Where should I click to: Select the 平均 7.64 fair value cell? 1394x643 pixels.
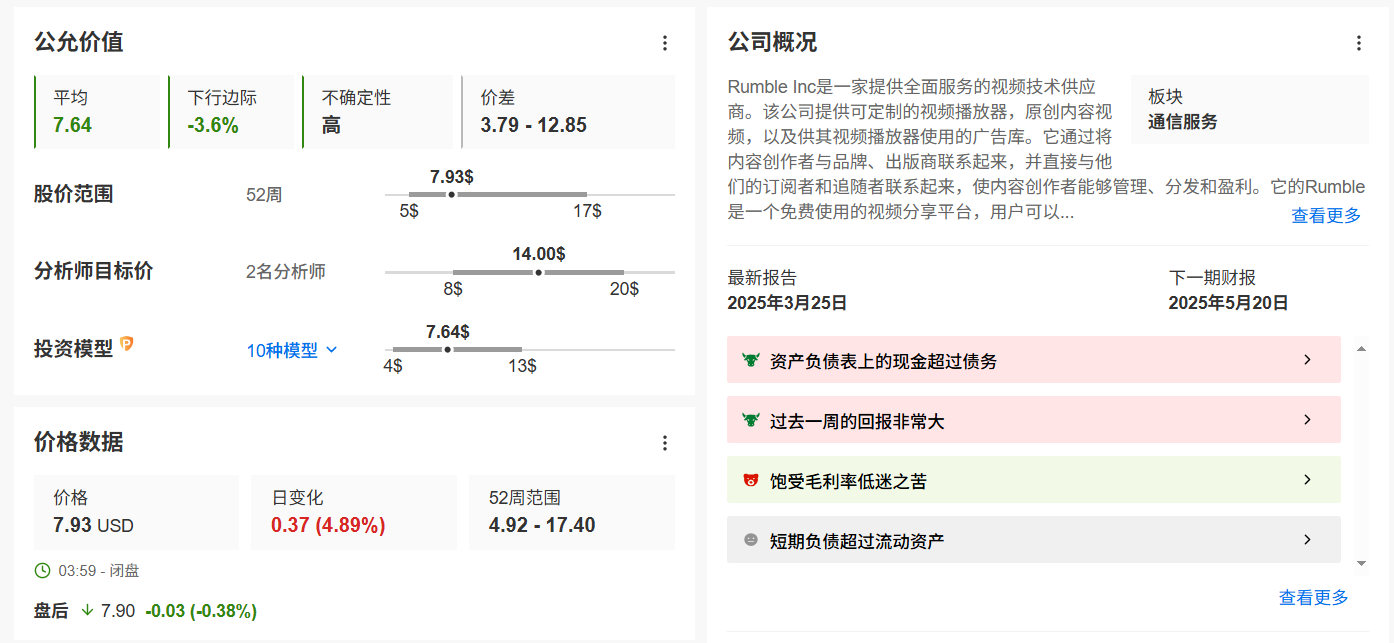pyautogui.click(x=97, y=112)
